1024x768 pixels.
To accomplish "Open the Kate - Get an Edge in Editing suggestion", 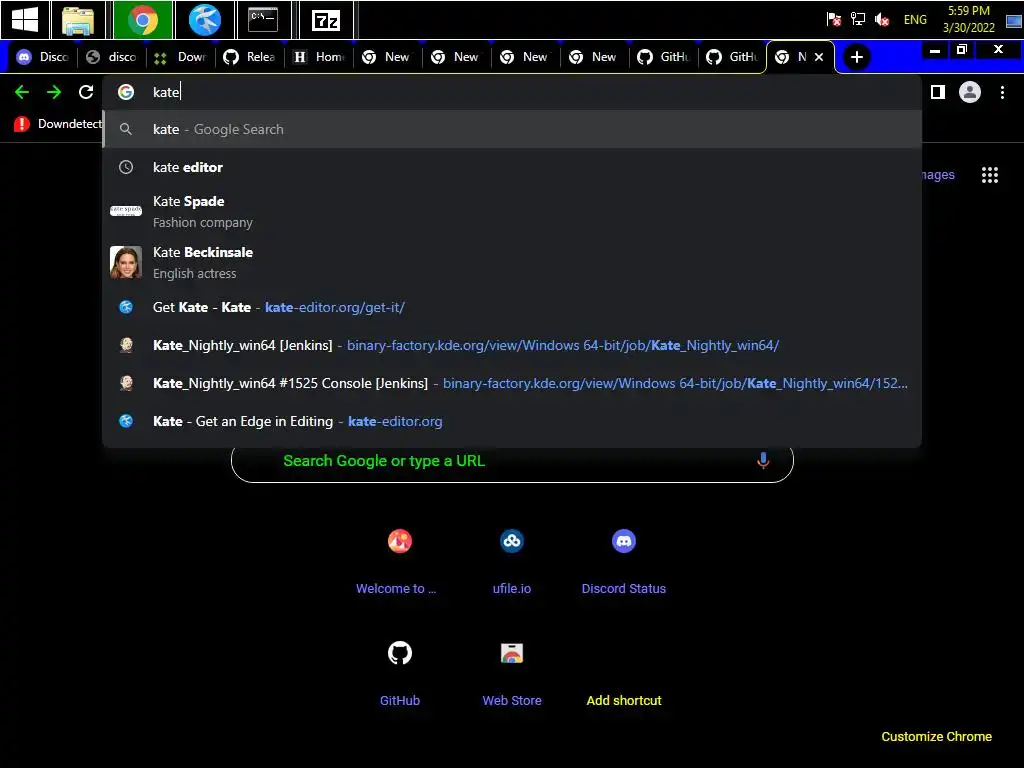I will pos(512,421).
